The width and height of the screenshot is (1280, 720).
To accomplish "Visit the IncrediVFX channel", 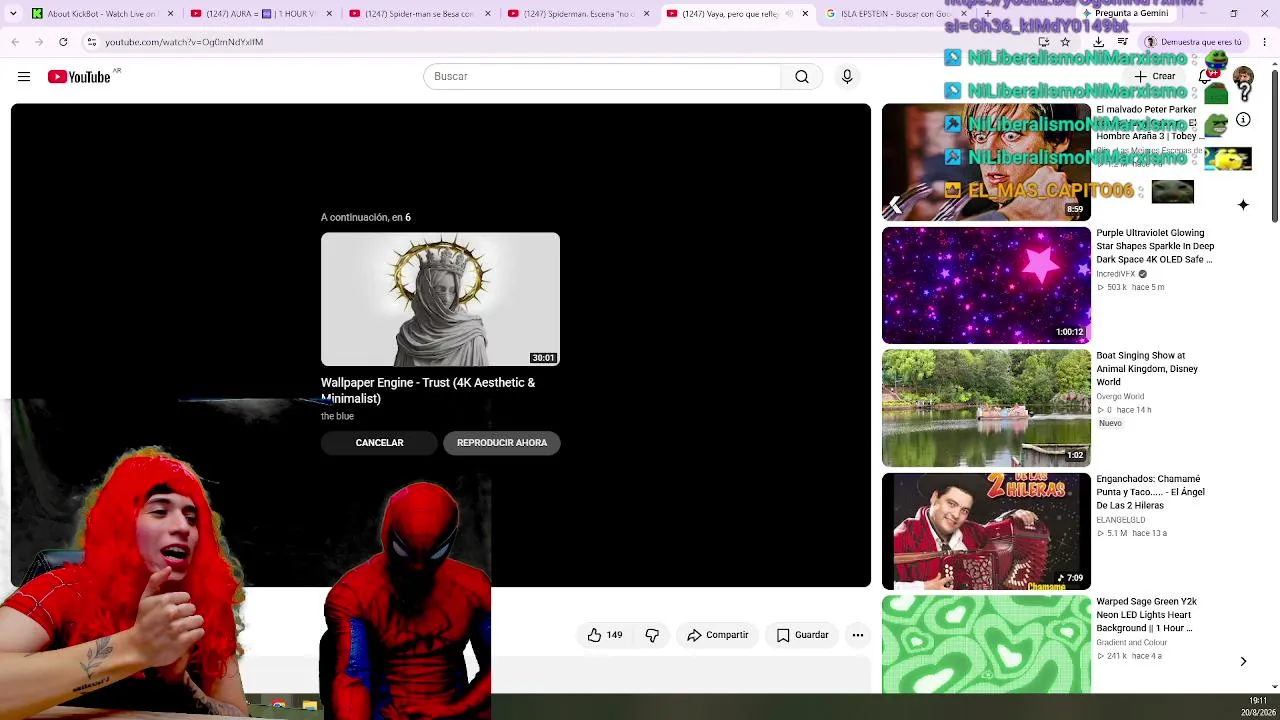I will [1115, 274].
